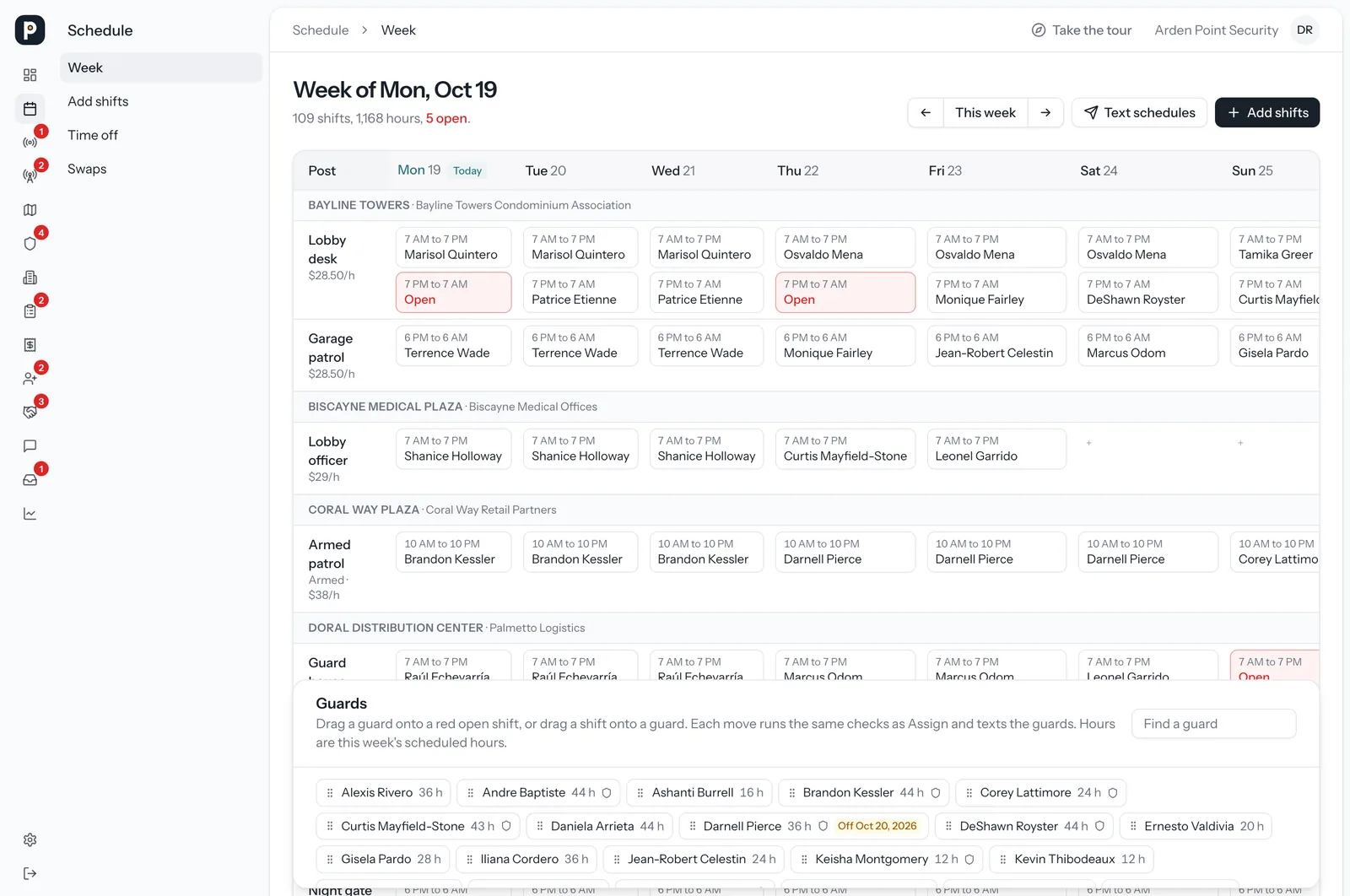This screenshot has width=1350, height=896.
Task: Add Sunday Lobby officer shift plus
Action: click(x=1240, y=443)
